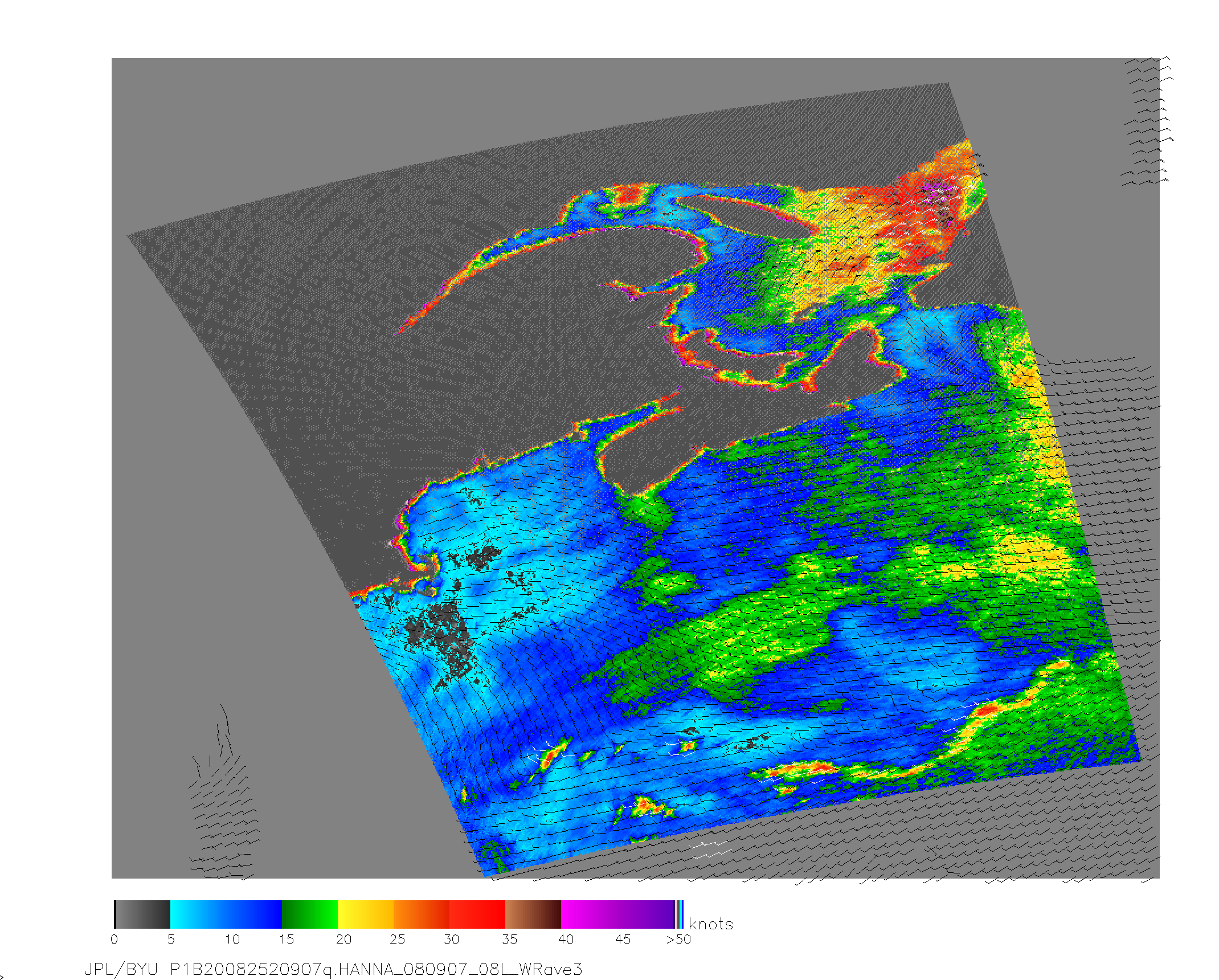This screenshot has width=1219, height=980.
Task: Click the green 15–20 knots color band
Action: pos(310,914)
